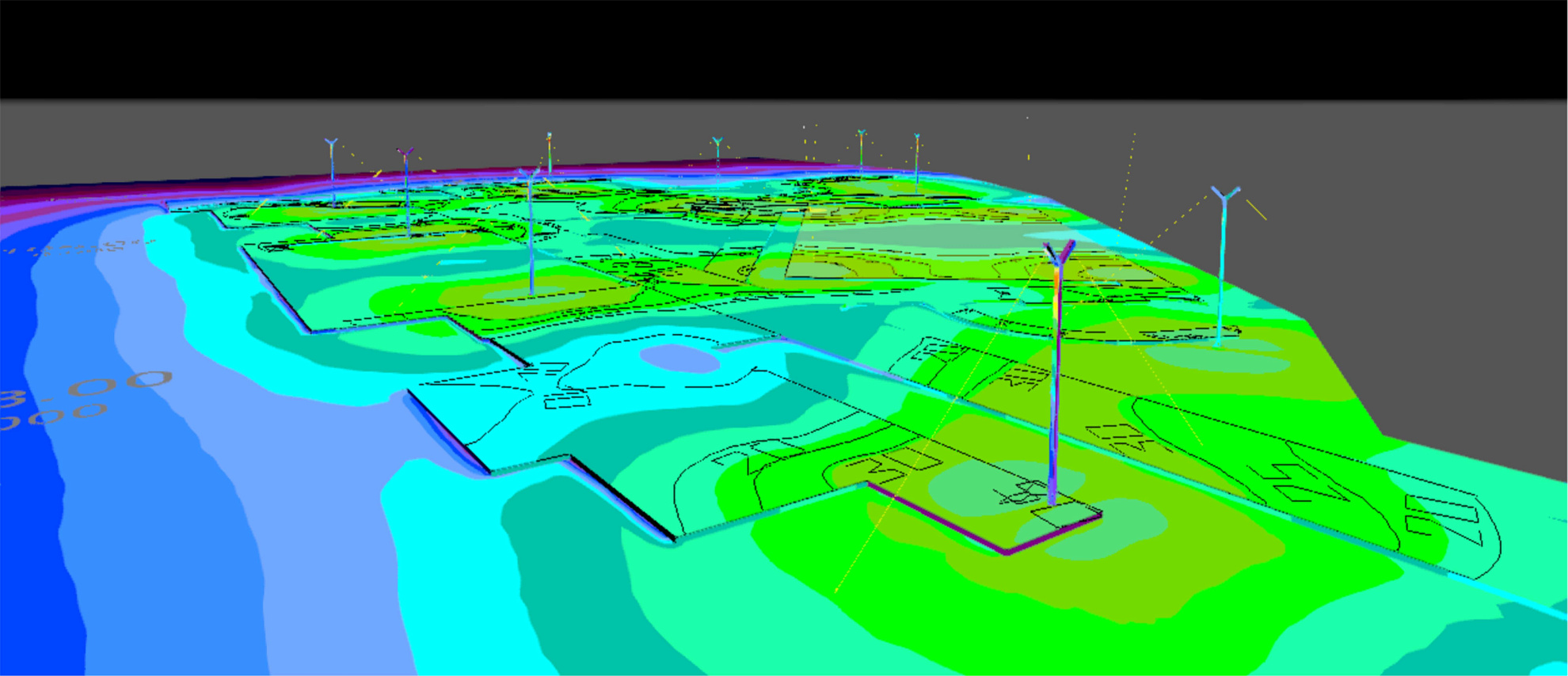Screen dimensions: 1568x676
Task: Select the purple-topped second turbine from left
Action: tap(405, 153)
